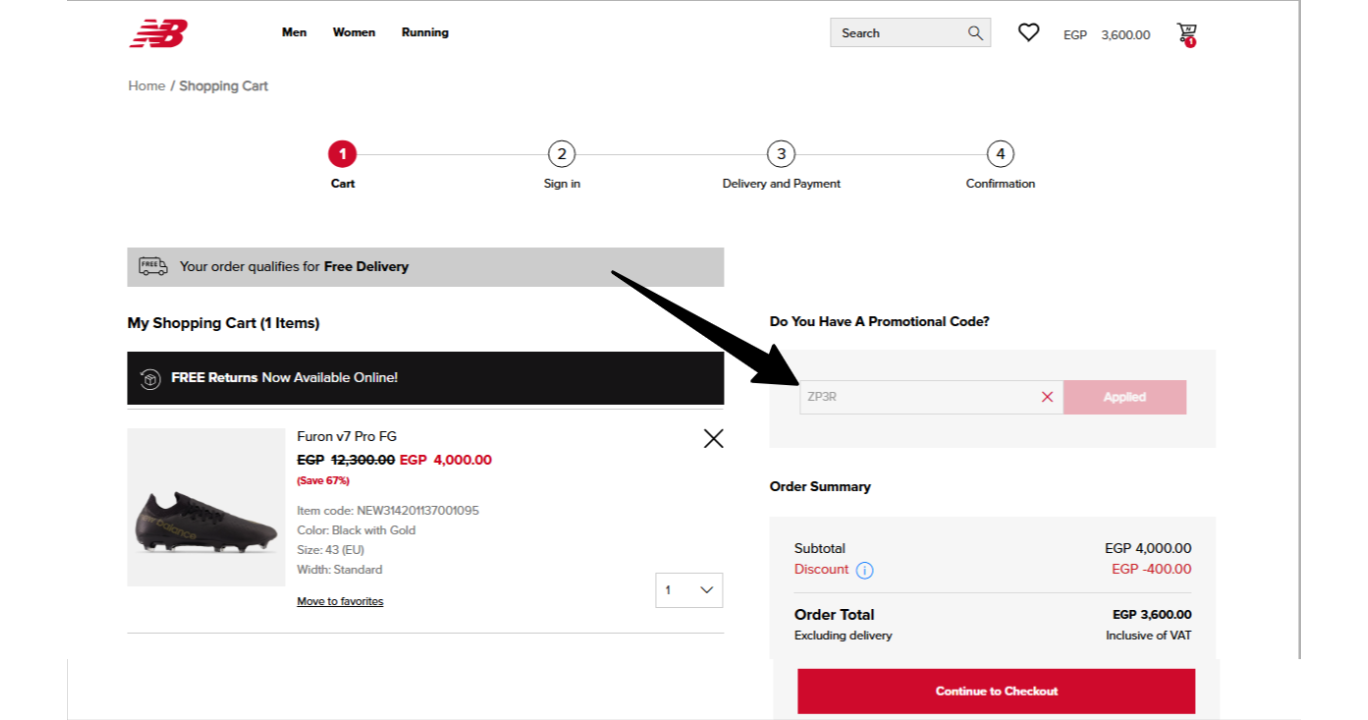
Task: Open the quantity dropdown
Action: (x=689, y=590)
